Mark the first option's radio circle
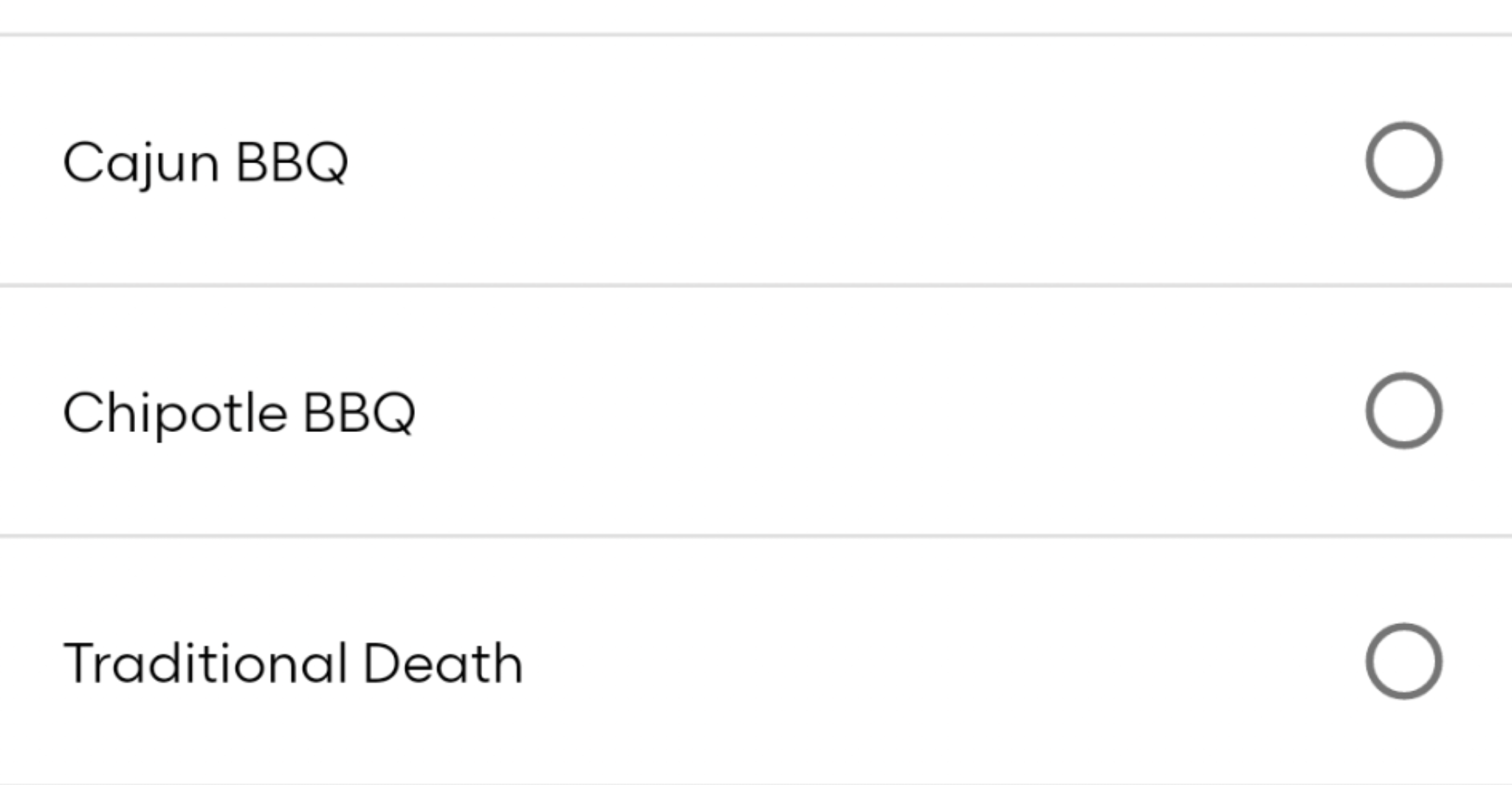 coord(1403,160)
